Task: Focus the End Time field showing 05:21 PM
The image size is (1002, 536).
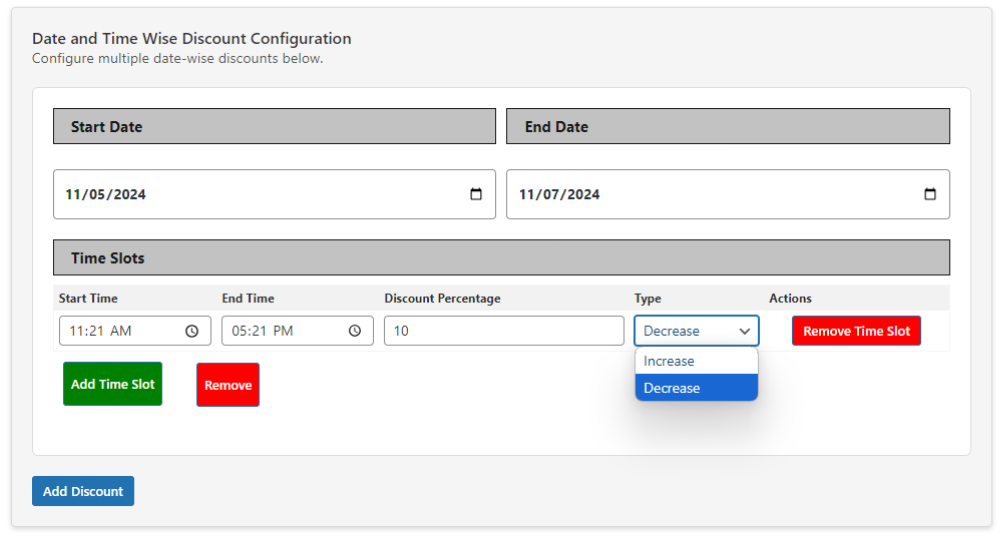Action: [x=298, y=331]
